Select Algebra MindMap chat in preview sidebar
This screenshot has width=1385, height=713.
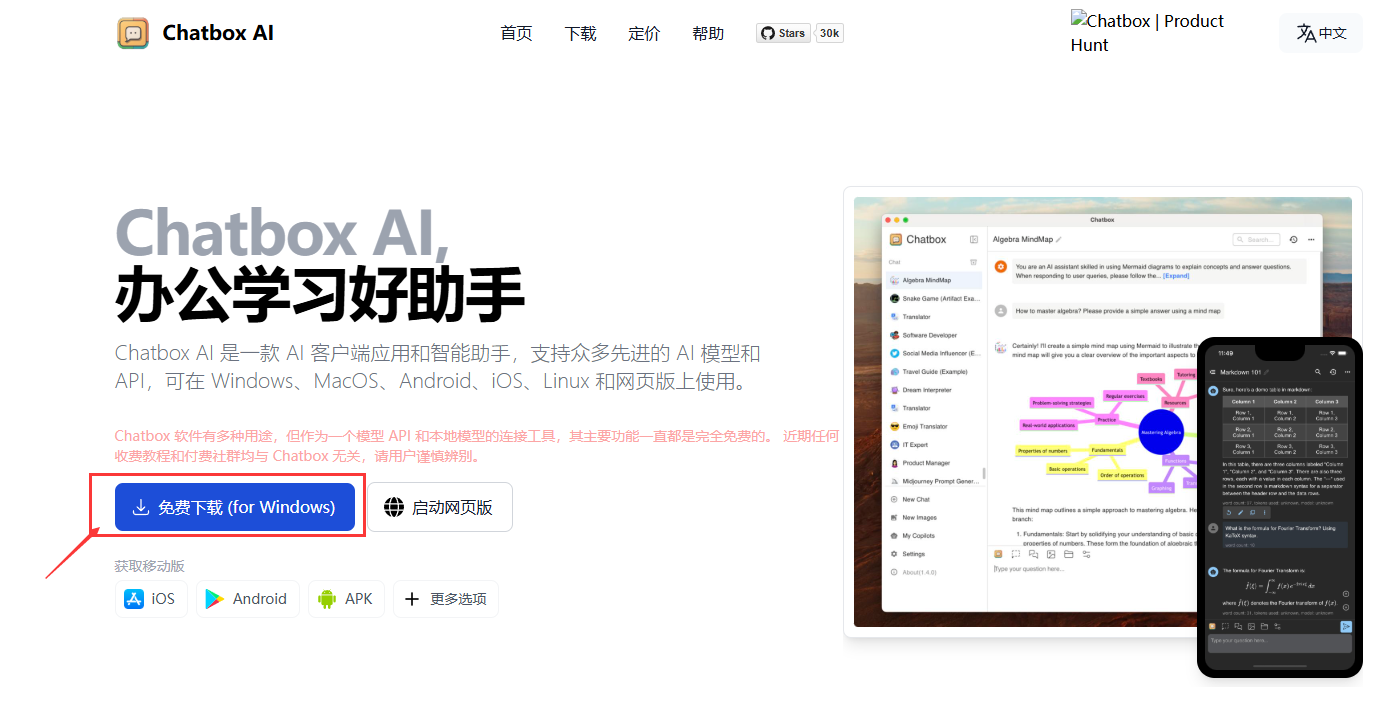coord(935,280)
